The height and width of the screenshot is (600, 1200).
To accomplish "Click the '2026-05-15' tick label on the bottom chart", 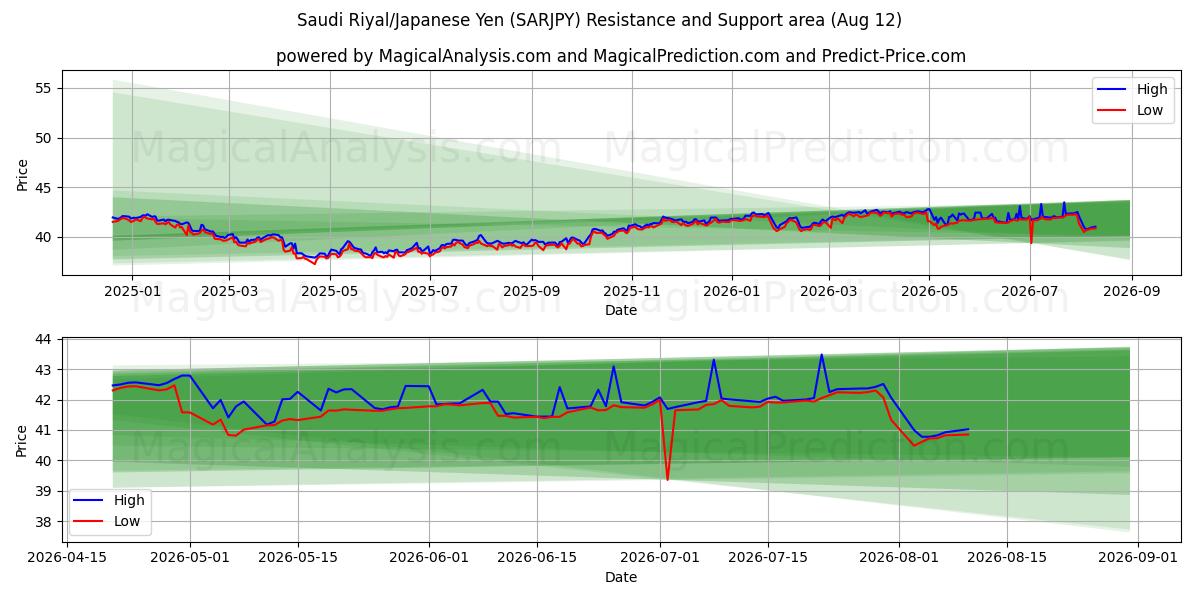I will point(298,558).
